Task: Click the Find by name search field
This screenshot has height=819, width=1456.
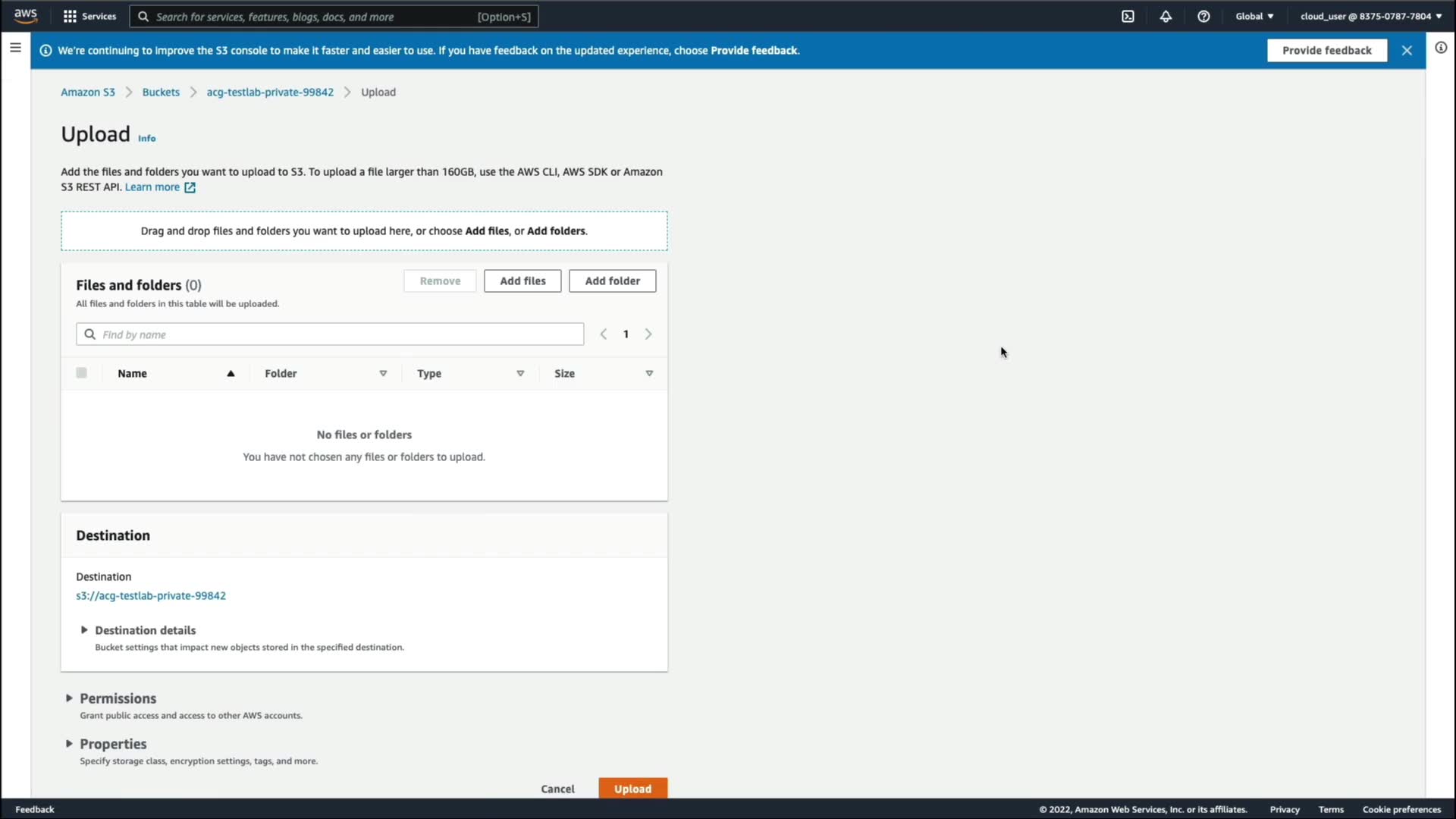Action: click(330, 334)
